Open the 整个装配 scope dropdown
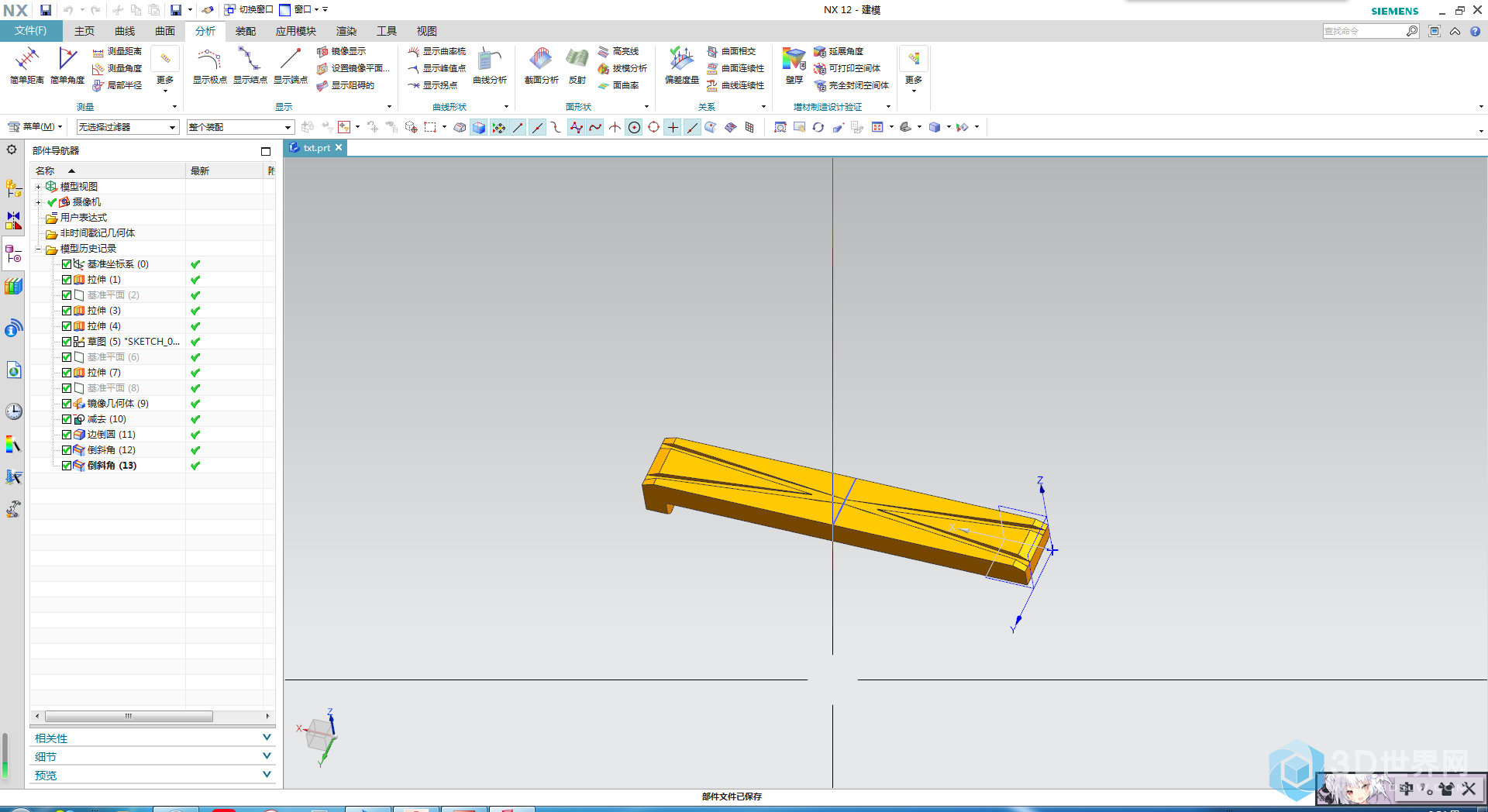The image size is (1488, 812). (240, 127)
